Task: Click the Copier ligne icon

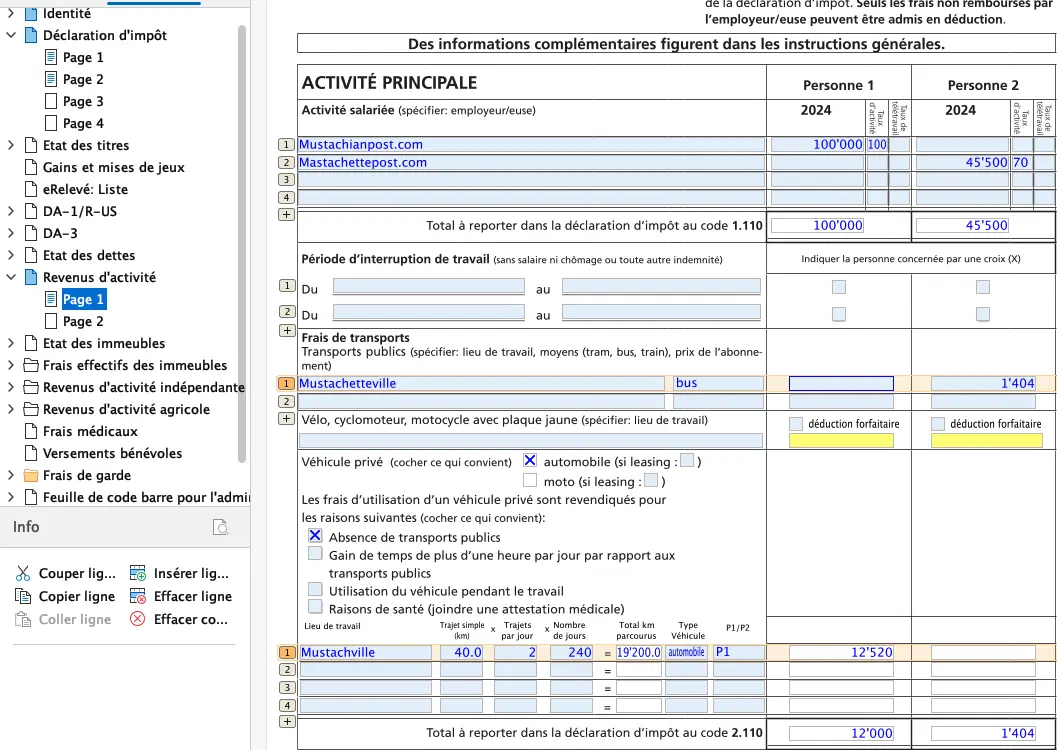Action: (22, 596)
